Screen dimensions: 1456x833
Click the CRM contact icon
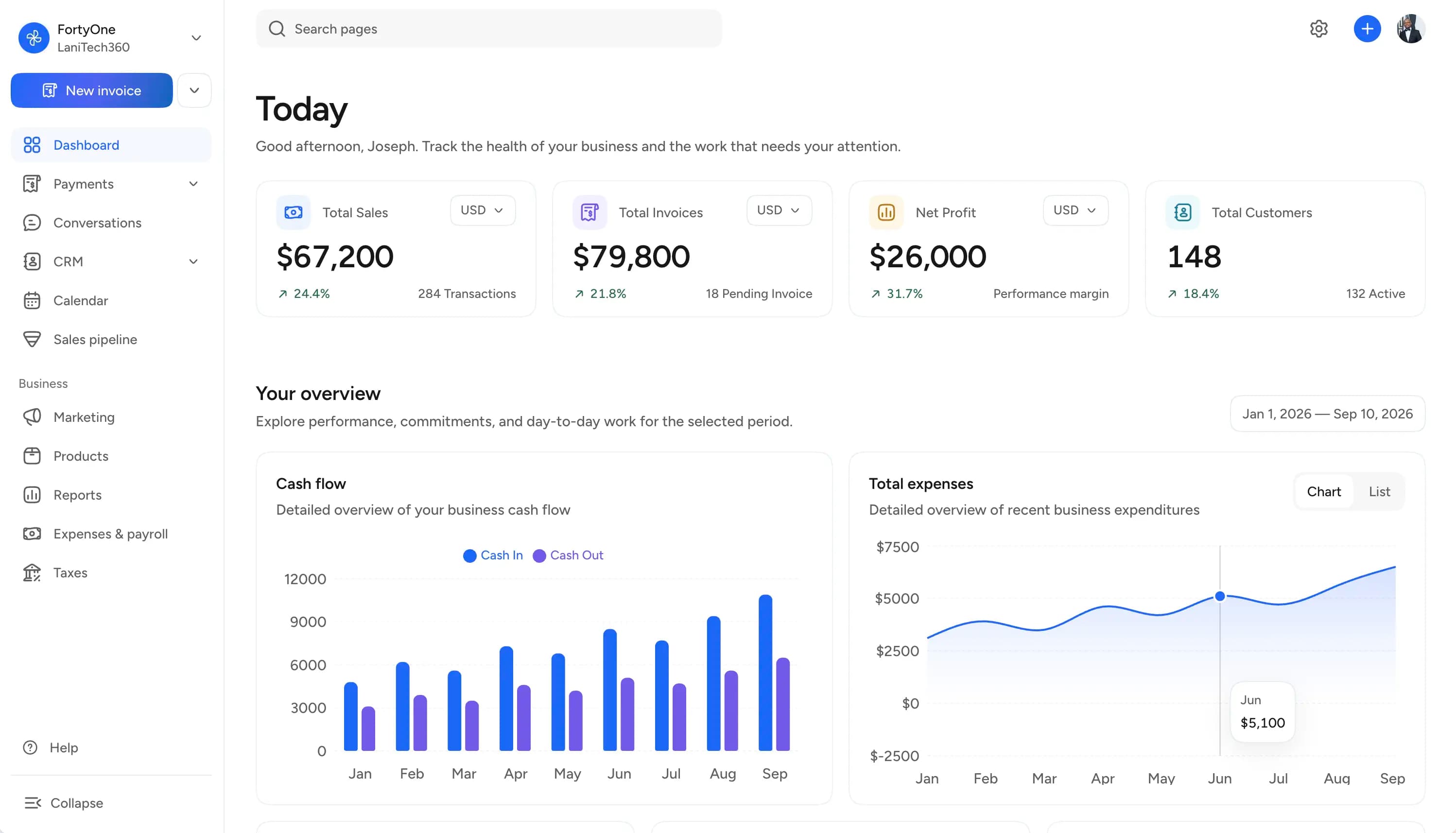point(32,261)
